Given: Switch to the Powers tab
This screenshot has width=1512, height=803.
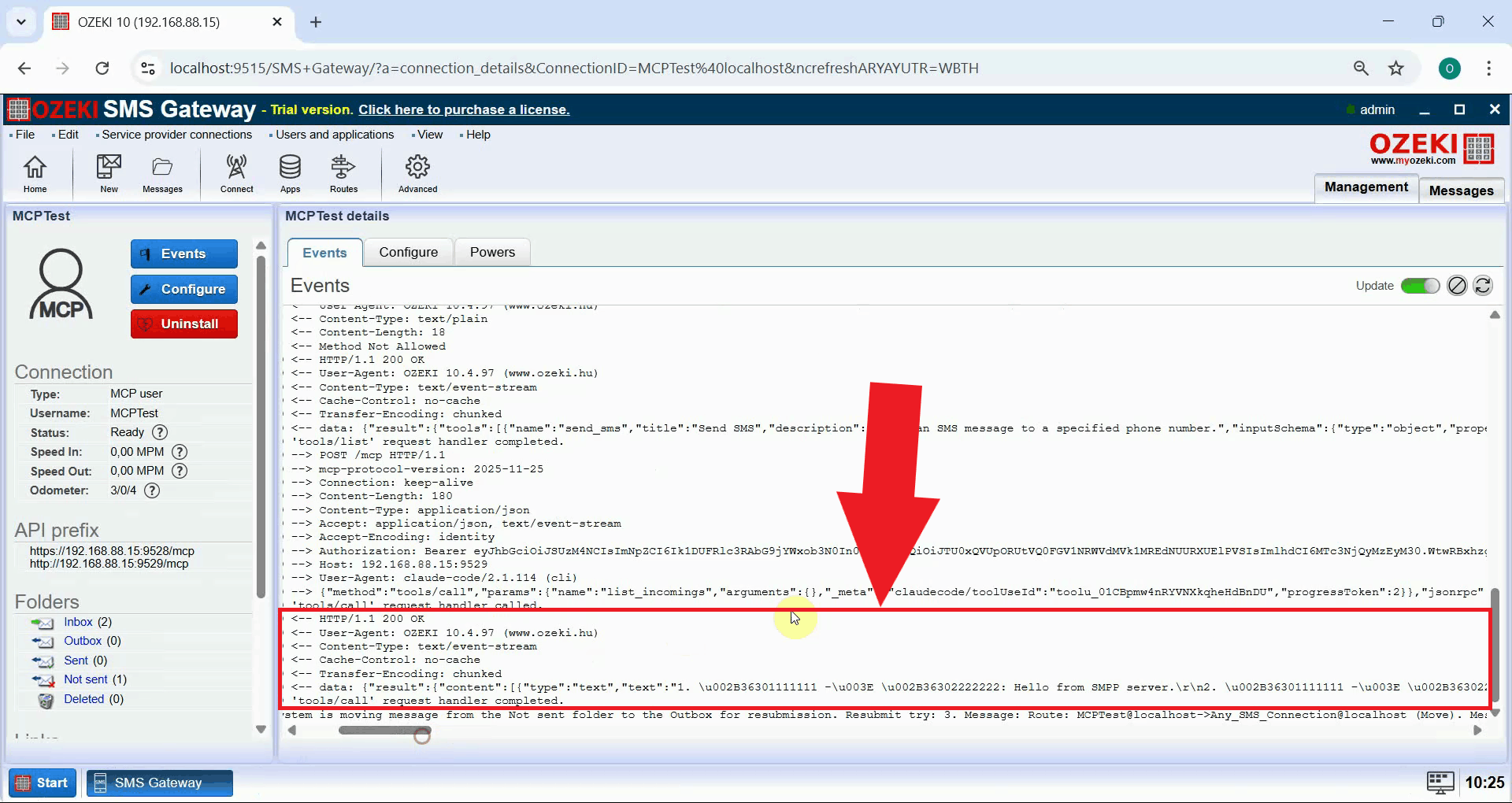Looking at the screenshot, I should point(492,252).
